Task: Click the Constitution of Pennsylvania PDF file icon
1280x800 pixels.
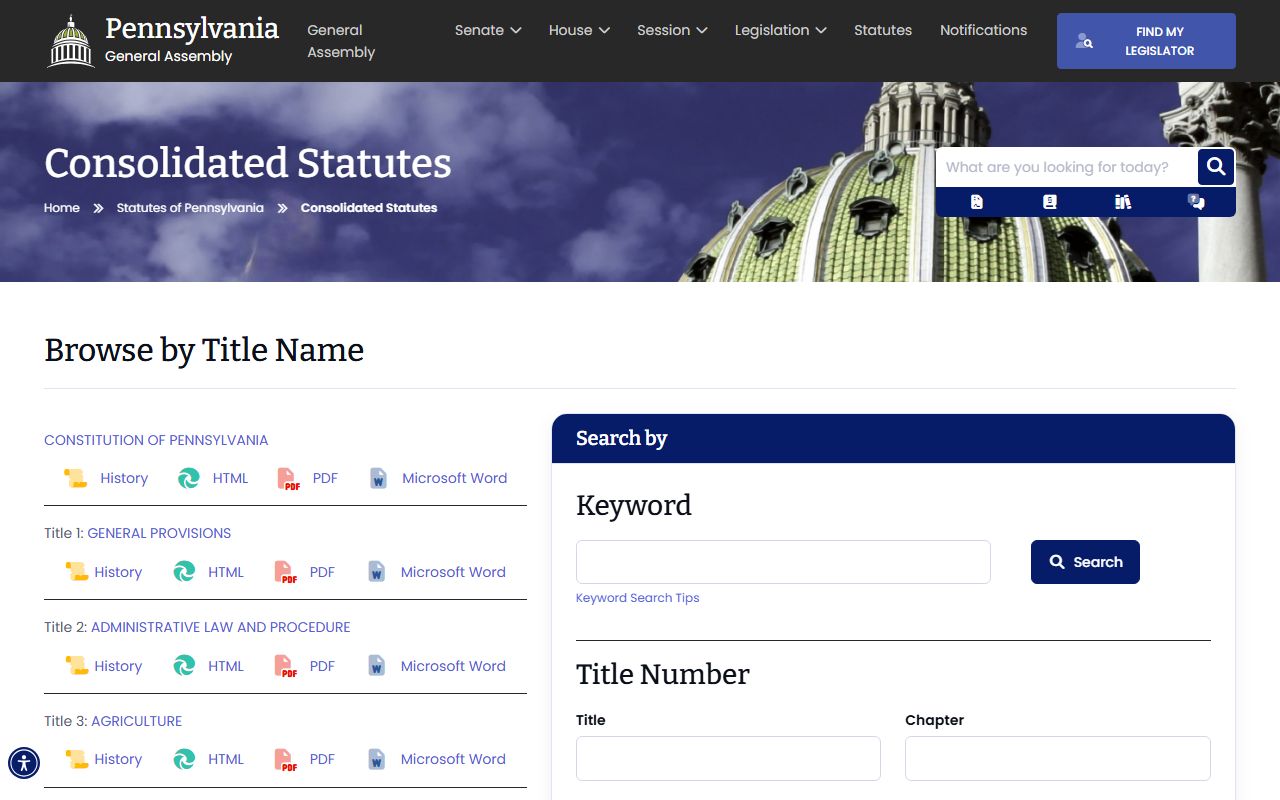Action: pos(289,479)
